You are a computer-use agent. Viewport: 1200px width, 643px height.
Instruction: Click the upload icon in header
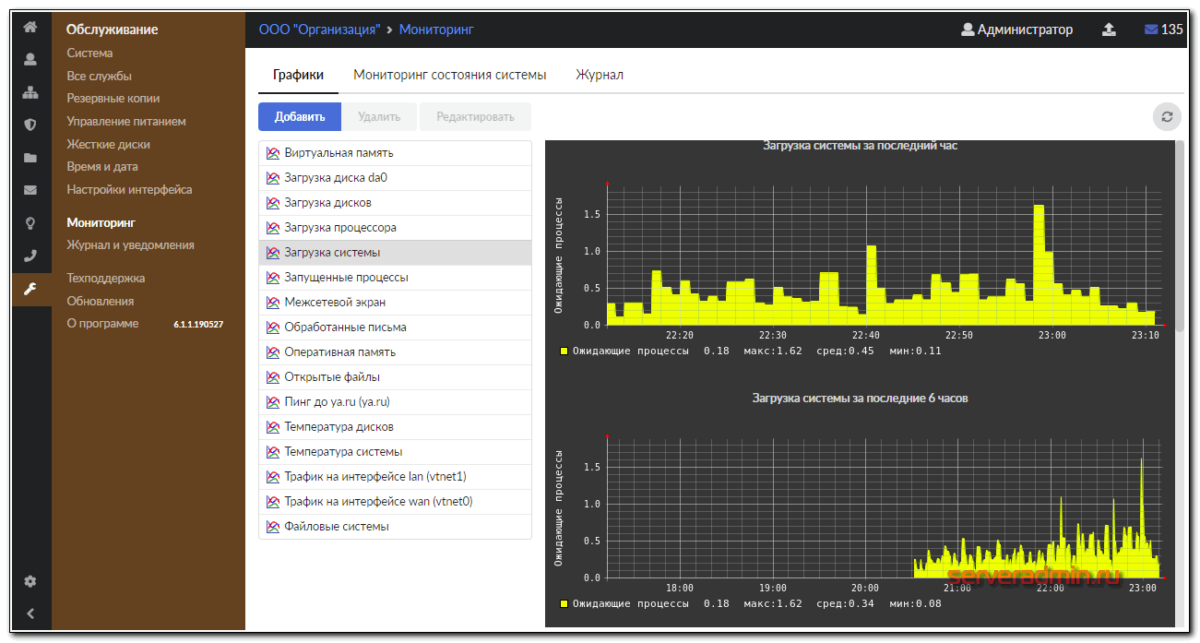pos(1109,30)
